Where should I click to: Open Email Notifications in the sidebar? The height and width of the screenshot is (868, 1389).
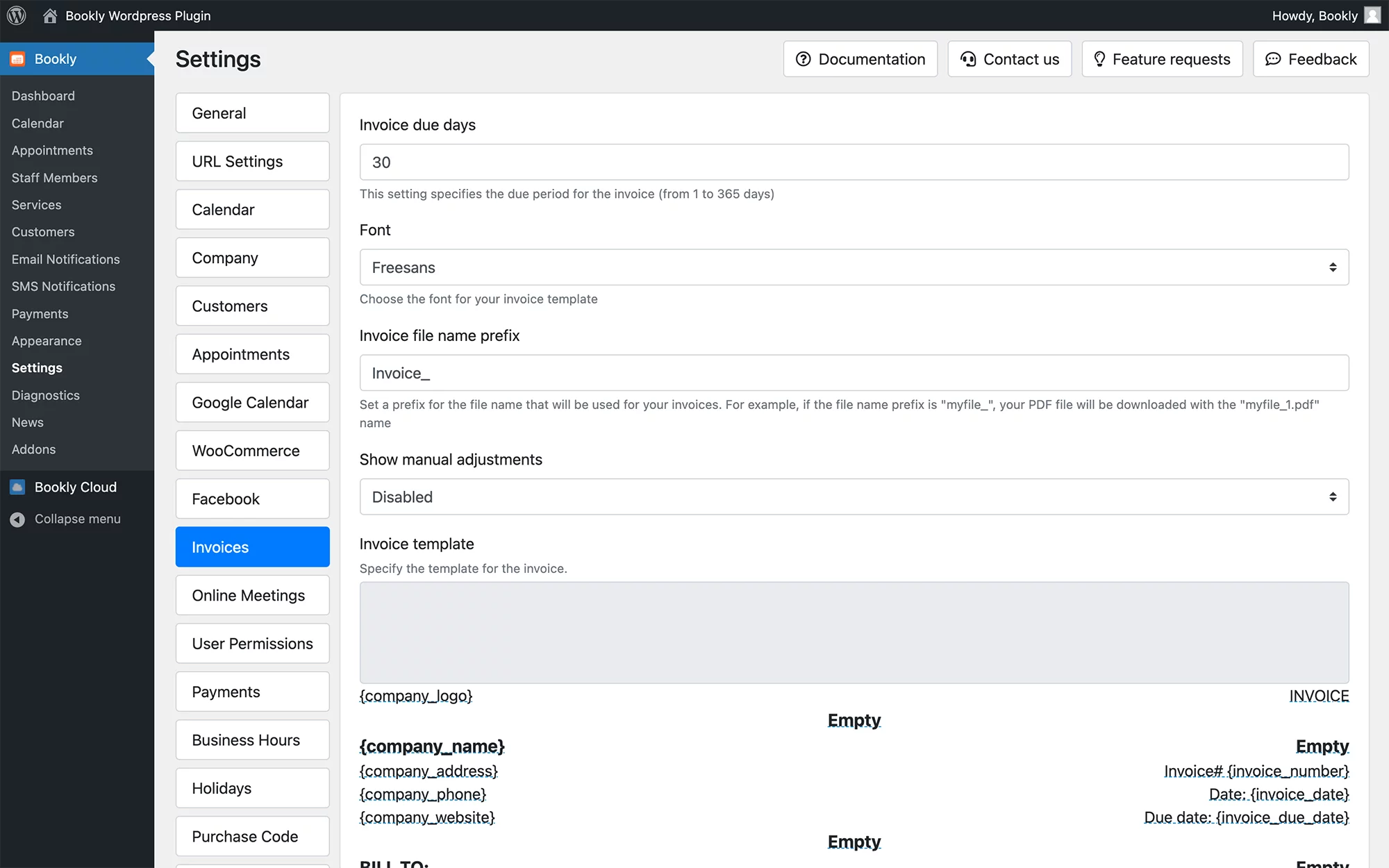pos(65,259)
